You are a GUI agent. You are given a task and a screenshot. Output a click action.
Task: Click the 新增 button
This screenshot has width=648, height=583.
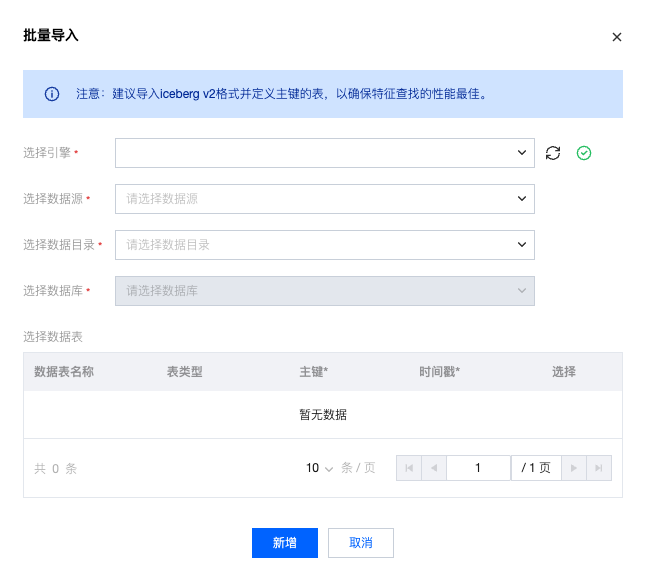pos(285,543)
